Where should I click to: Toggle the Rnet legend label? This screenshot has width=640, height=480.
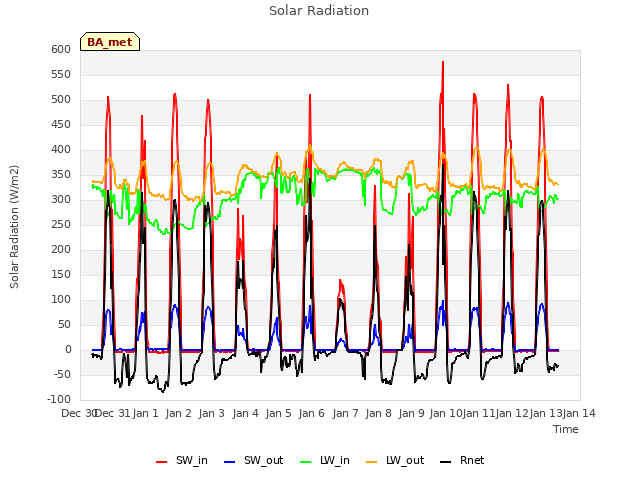click(x=472, y=460)
